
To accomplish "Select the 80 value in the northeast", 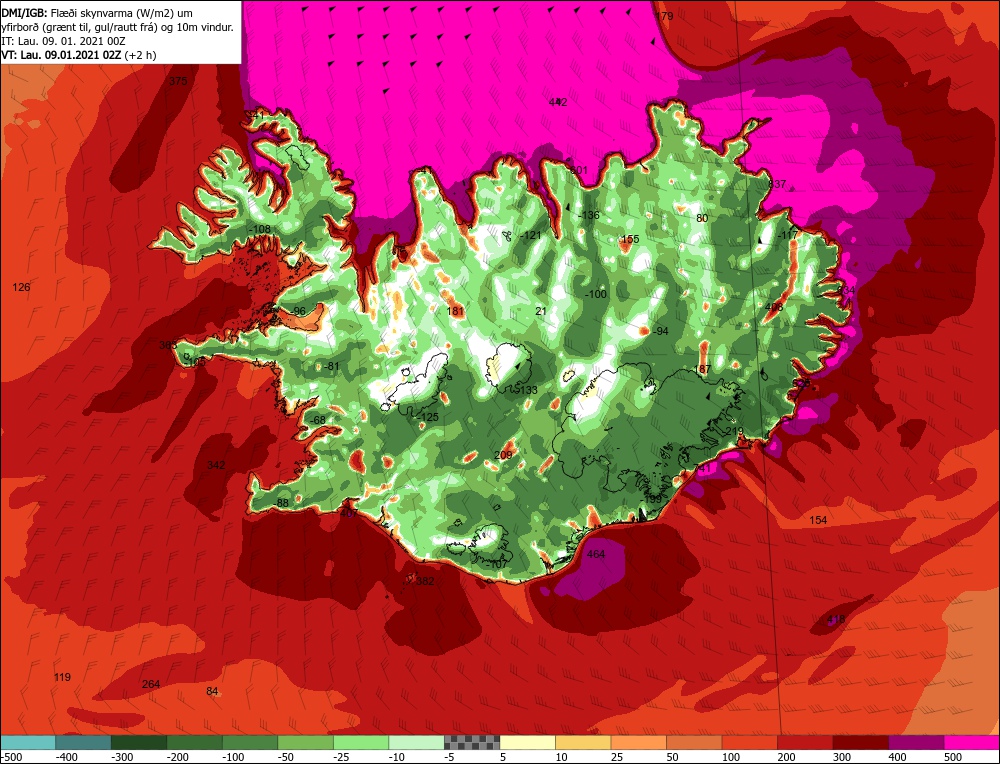I will point(702,218).
